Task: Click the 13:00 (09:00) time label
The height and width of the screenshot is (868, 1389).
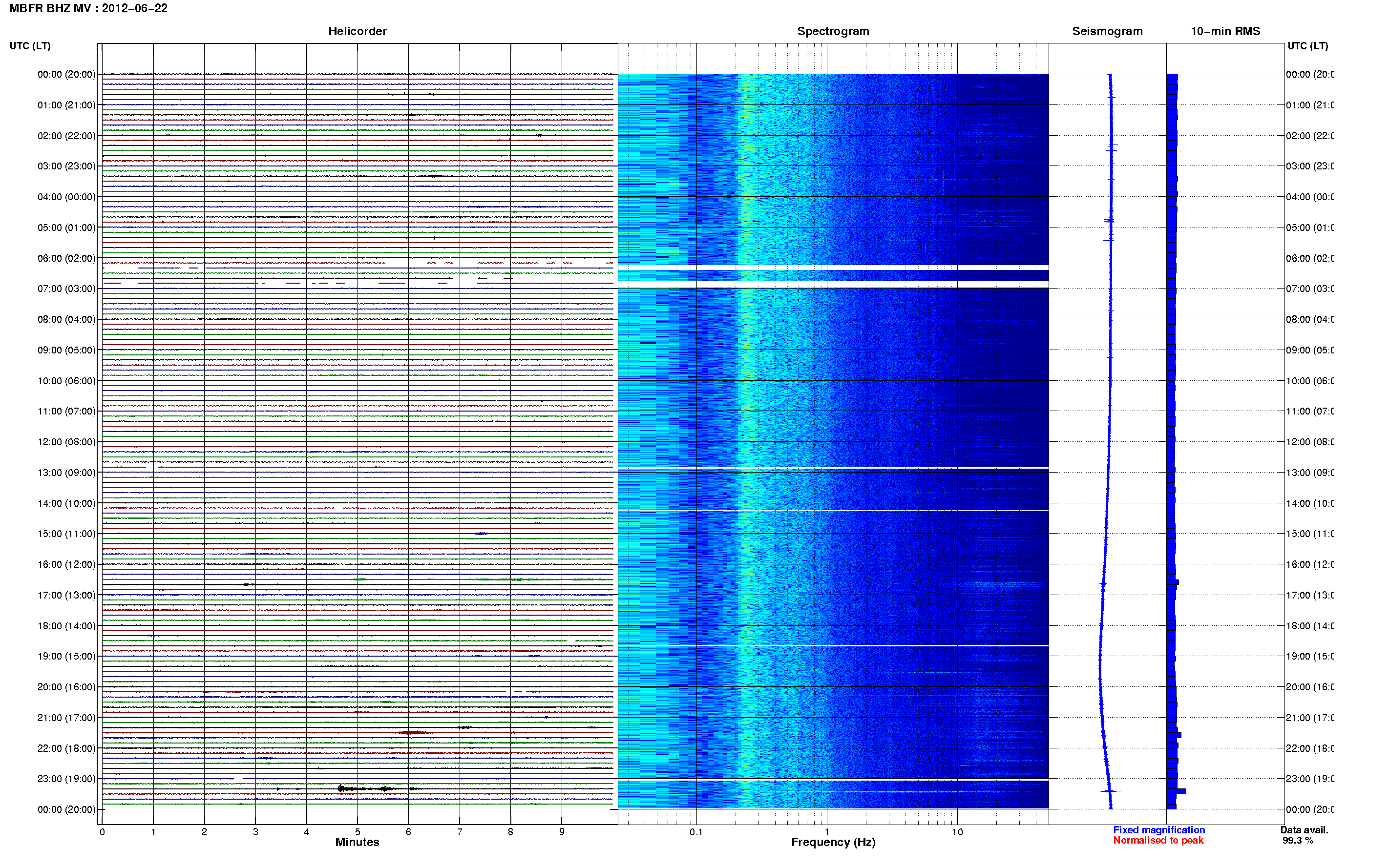Action: click(66, 473)
